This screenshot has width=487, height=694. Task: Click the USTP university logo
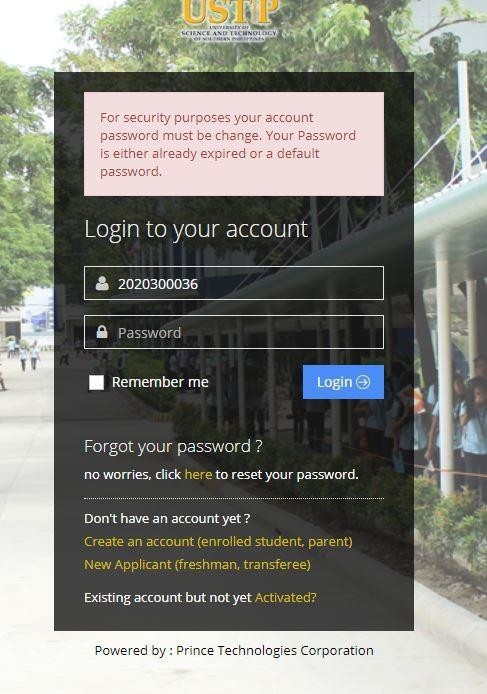230,20
